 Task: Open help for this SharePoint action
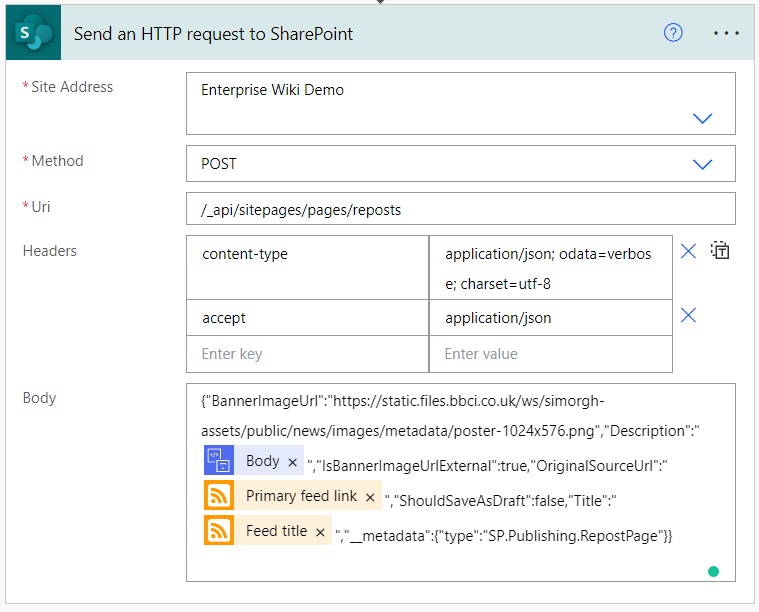(673, 33)
